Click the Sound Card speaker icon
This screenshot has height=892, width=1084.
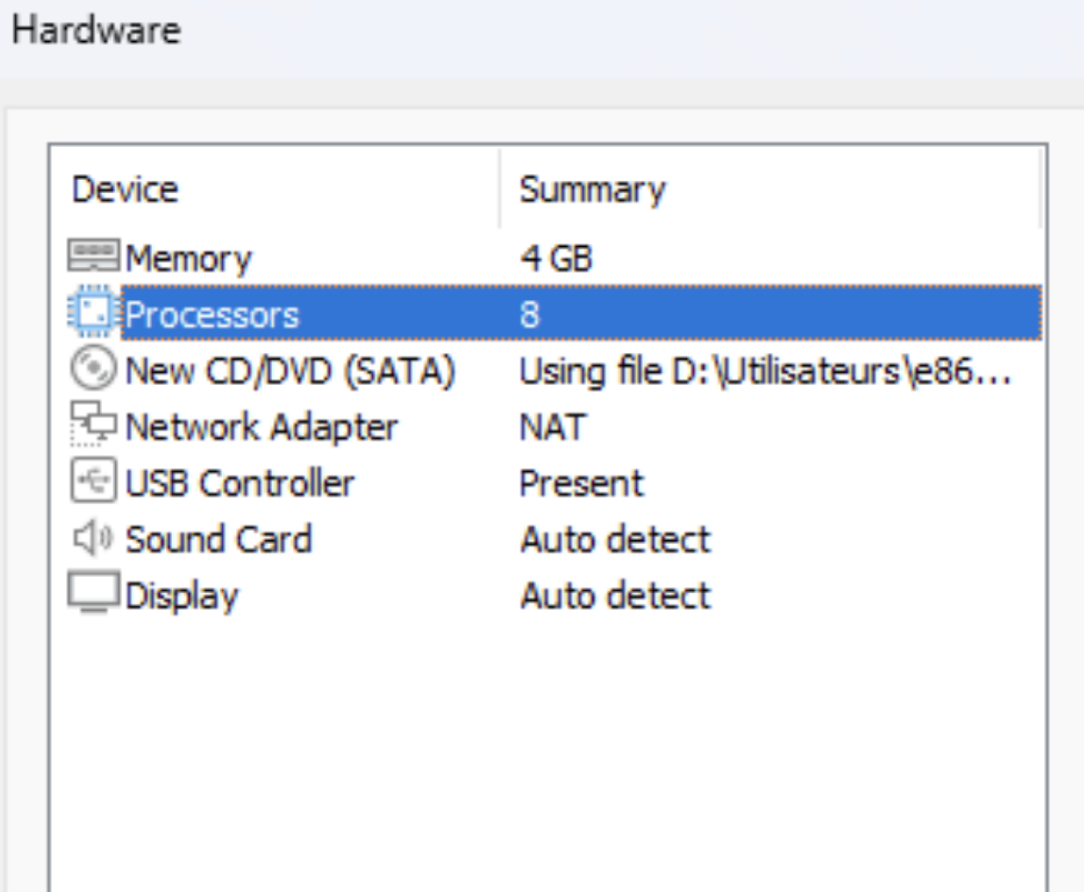click(x=93, y=539)
